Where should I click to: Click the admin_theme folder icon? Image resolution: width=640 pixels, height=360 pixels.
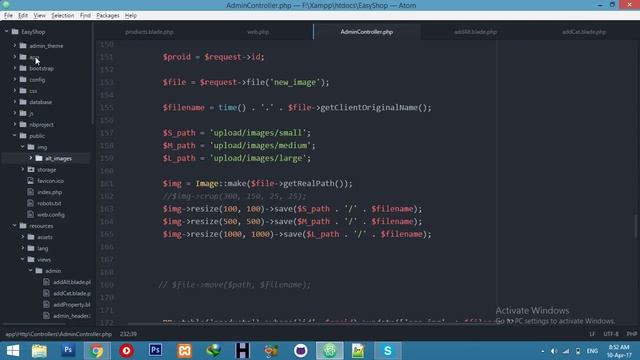(23, 46)
